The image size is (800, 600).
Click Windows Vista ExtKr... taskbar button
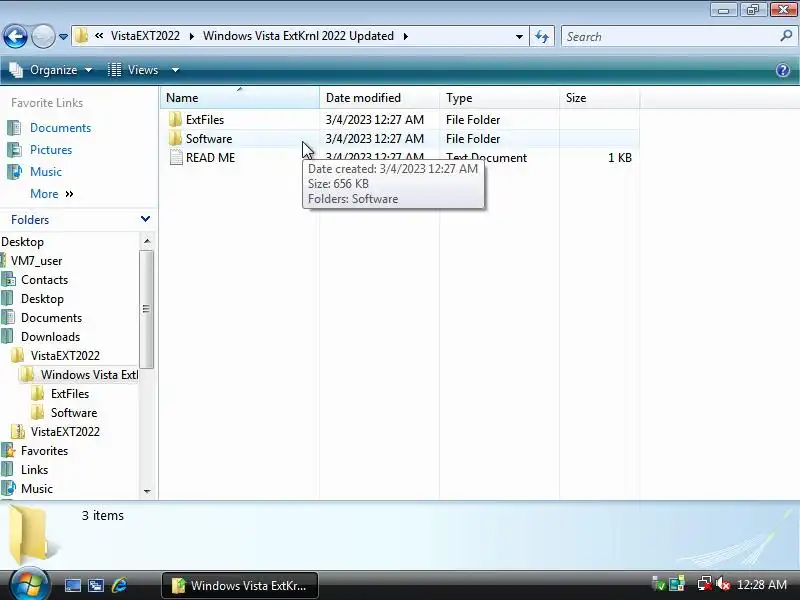(x=240, y=585)
